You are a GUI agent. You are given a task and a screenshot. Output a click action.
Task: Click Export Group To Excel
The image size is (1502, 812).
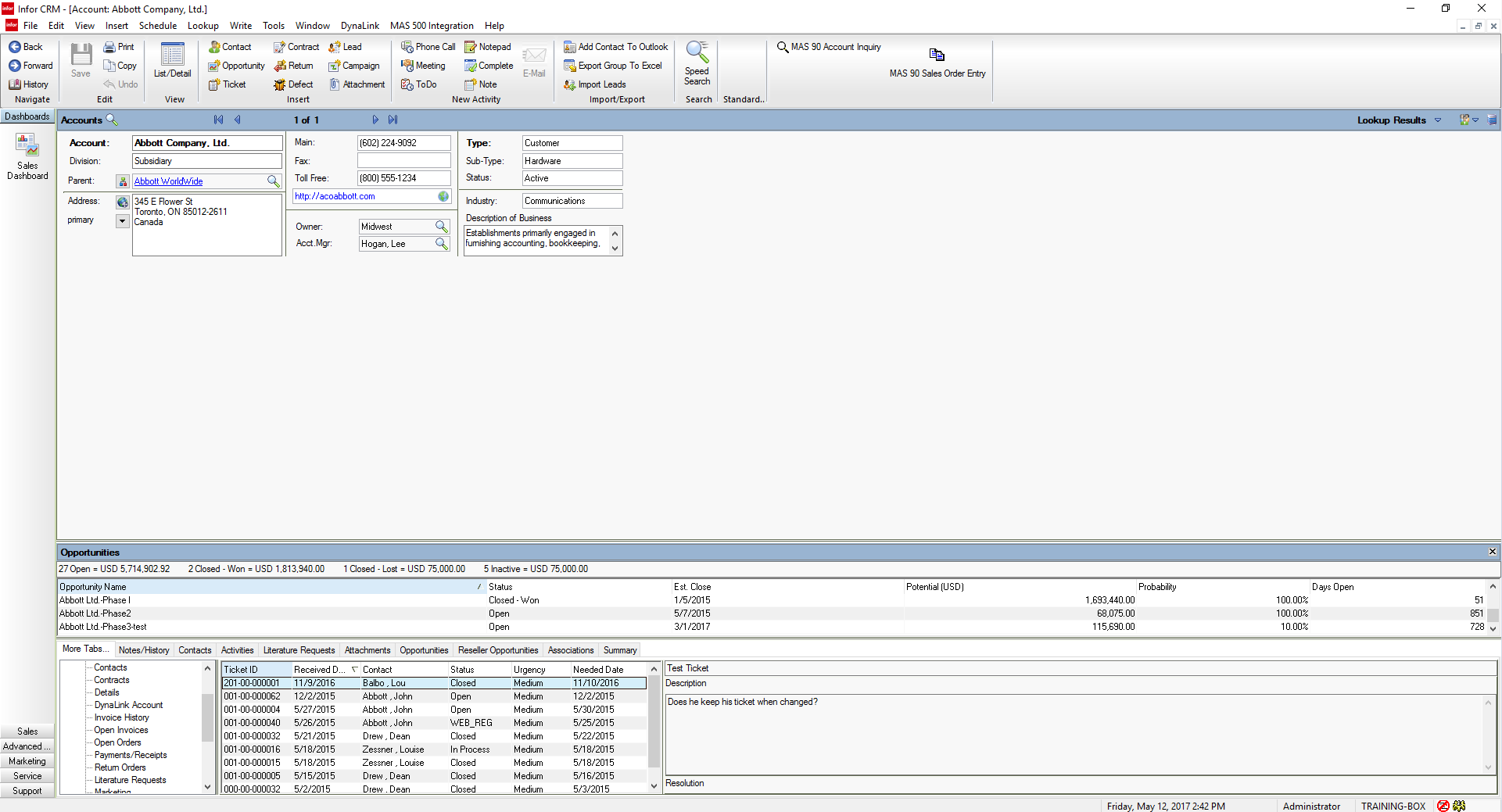coord(613,66)
